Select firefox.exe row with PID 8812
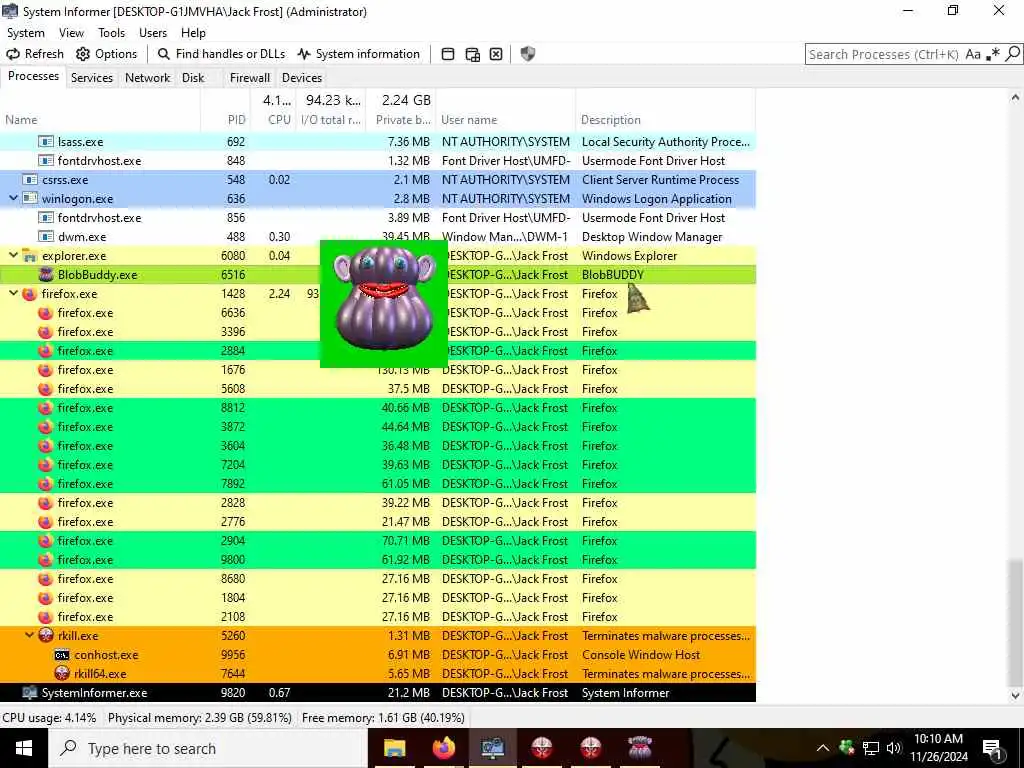Viewport: 1024px width, 768px height. click(x=377, y=408)
